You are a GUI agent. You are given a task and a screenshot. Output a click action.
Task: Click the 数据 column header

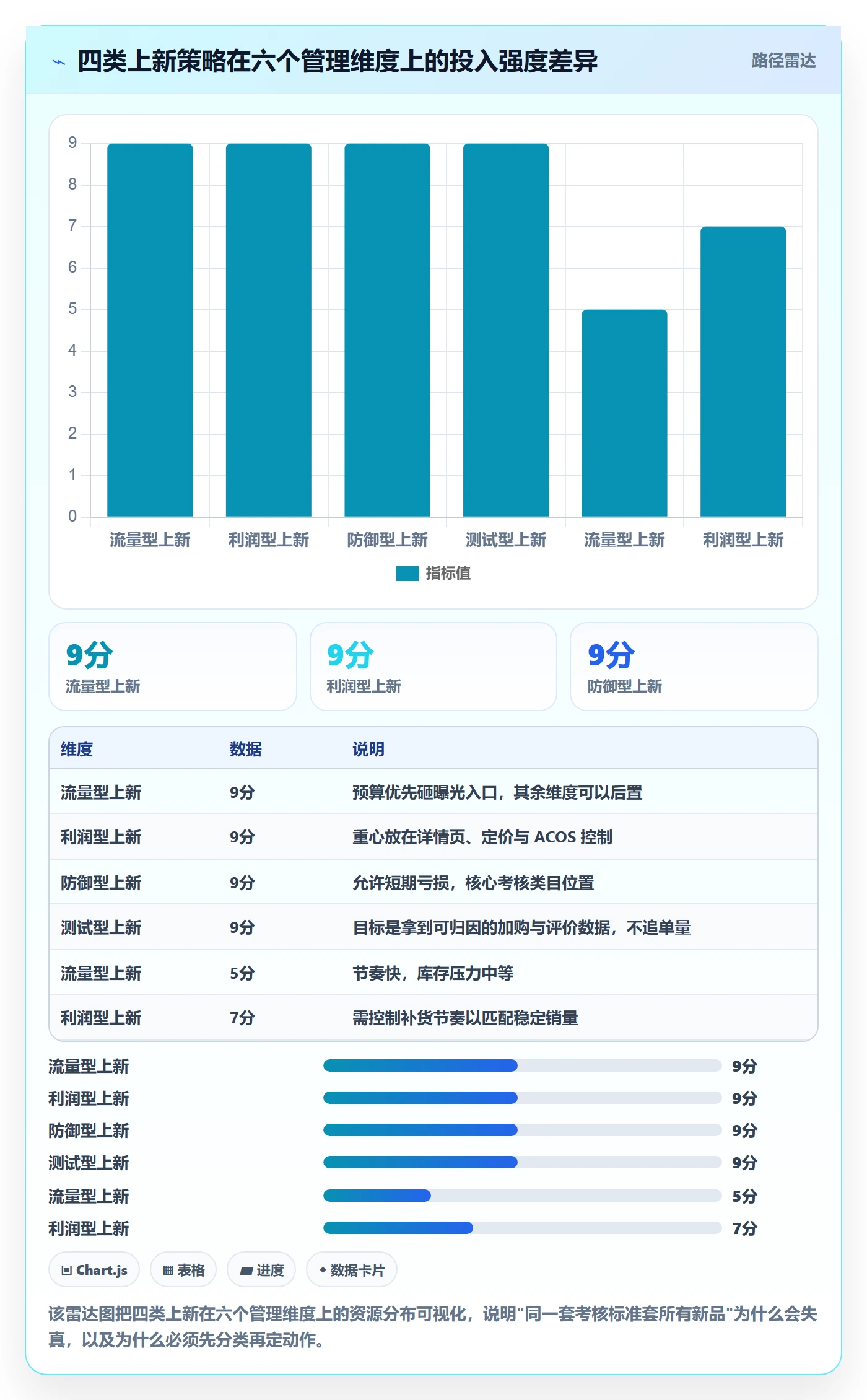click(245, 749)
